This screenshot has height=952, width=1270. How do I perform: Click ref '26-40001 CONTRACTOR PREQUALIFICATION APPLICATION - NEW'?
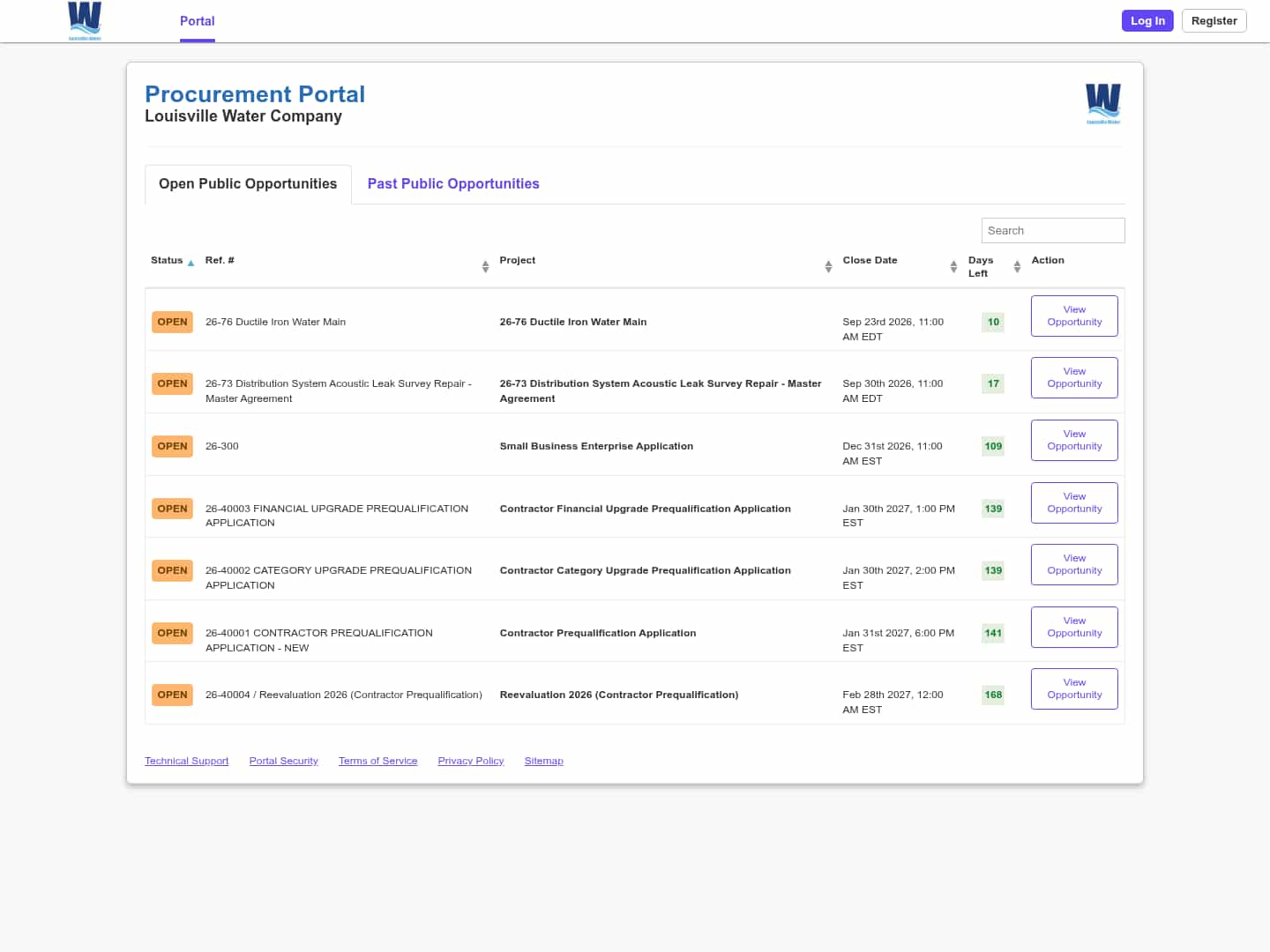pyautogui.click(x=319, y=640)
